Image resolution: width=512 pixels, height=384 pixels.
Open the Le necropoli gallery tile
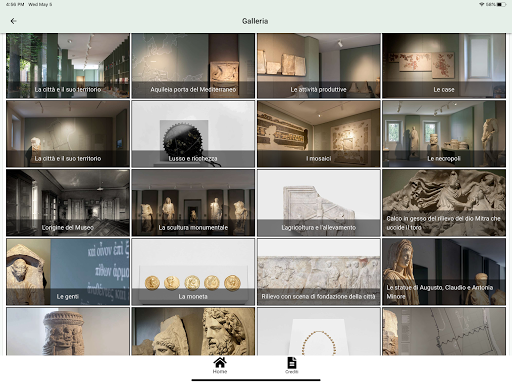[x=444, y=134]
